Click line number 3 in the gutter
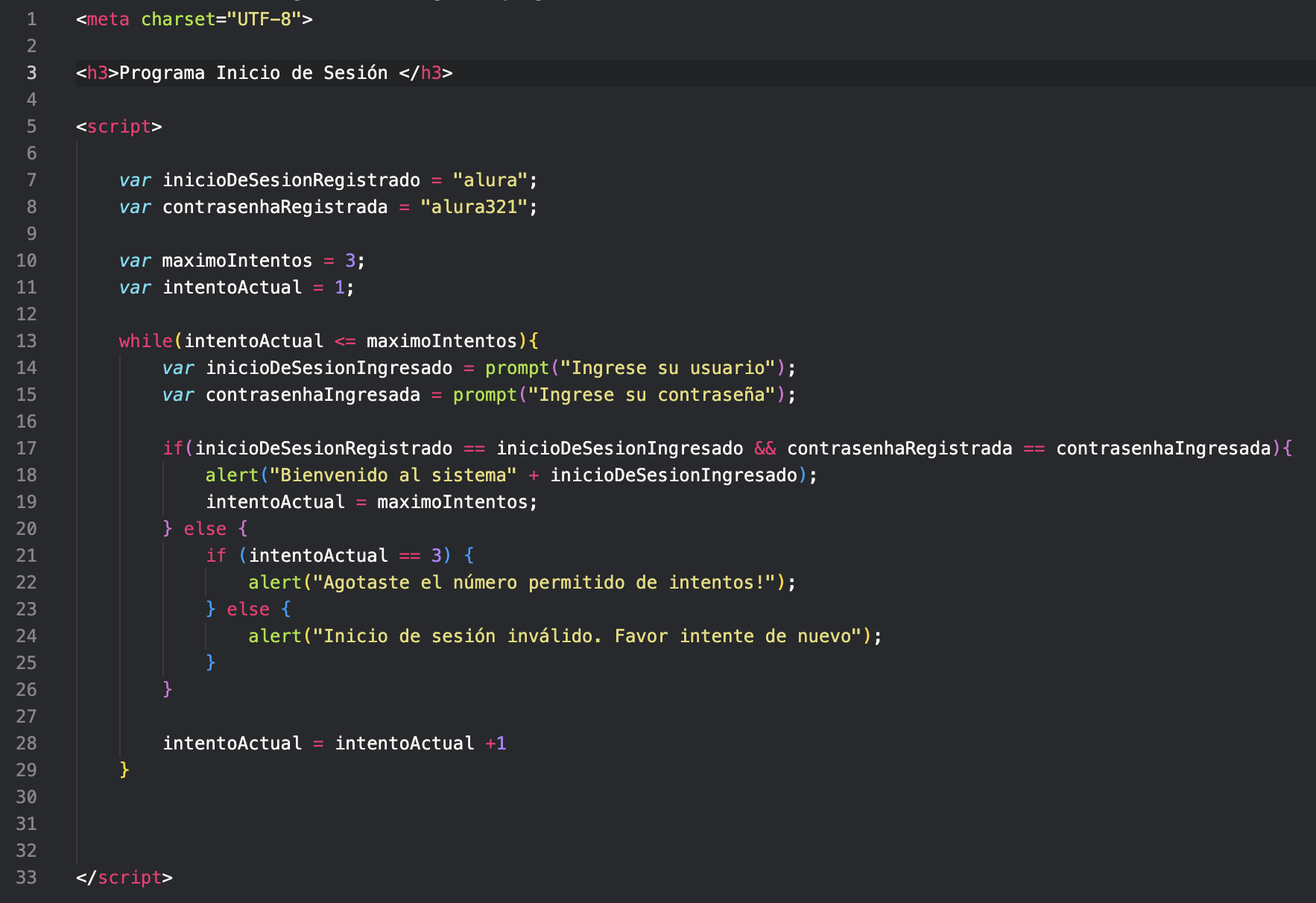The width and height of the screenshot is (1316, 903). (x=31, y=73)
